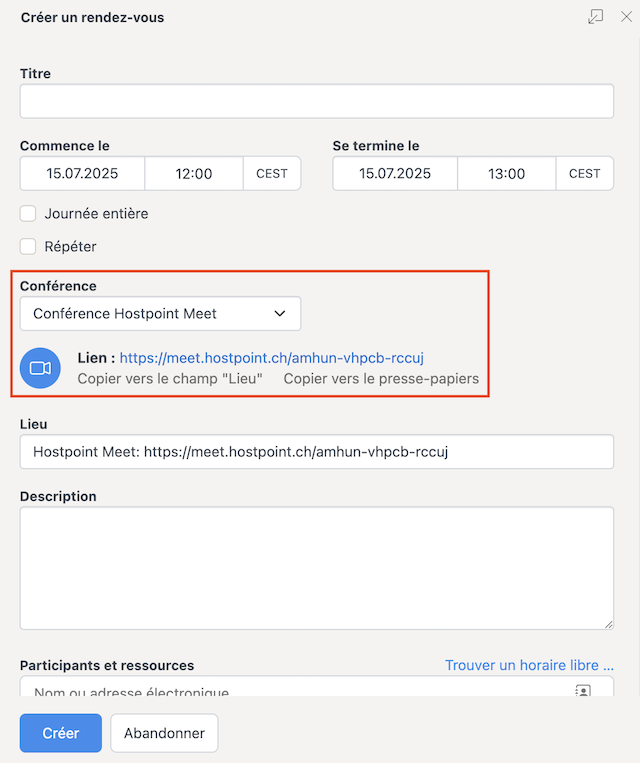The width and height of the screenshot is (640, 763).
Task: Grab the Description resize handle corner
Action: click(608, 624)
